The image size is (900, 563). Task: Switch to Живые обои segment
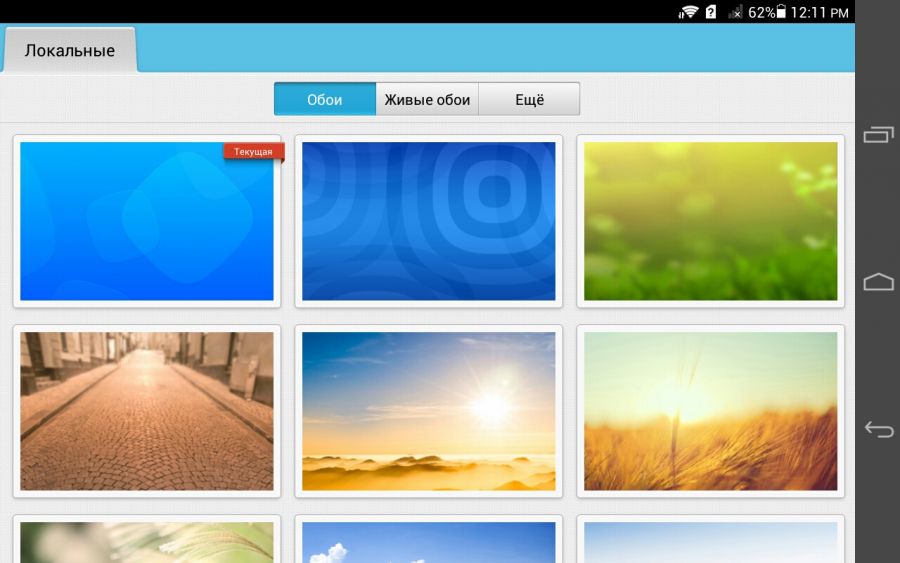point(427,99)
